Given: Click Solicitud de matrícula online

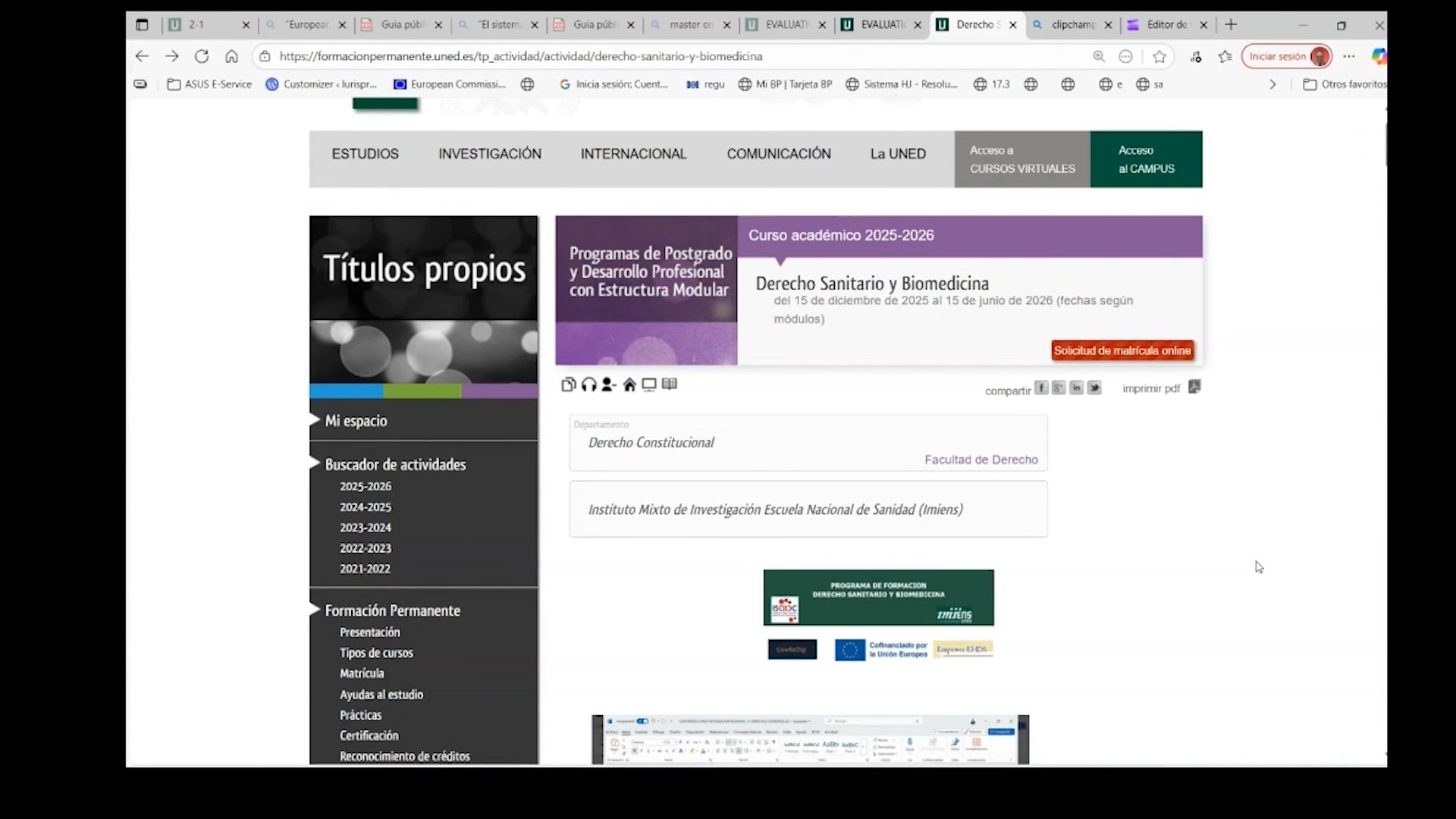Looking at the screenshot, I should (x=1122, y=350).
